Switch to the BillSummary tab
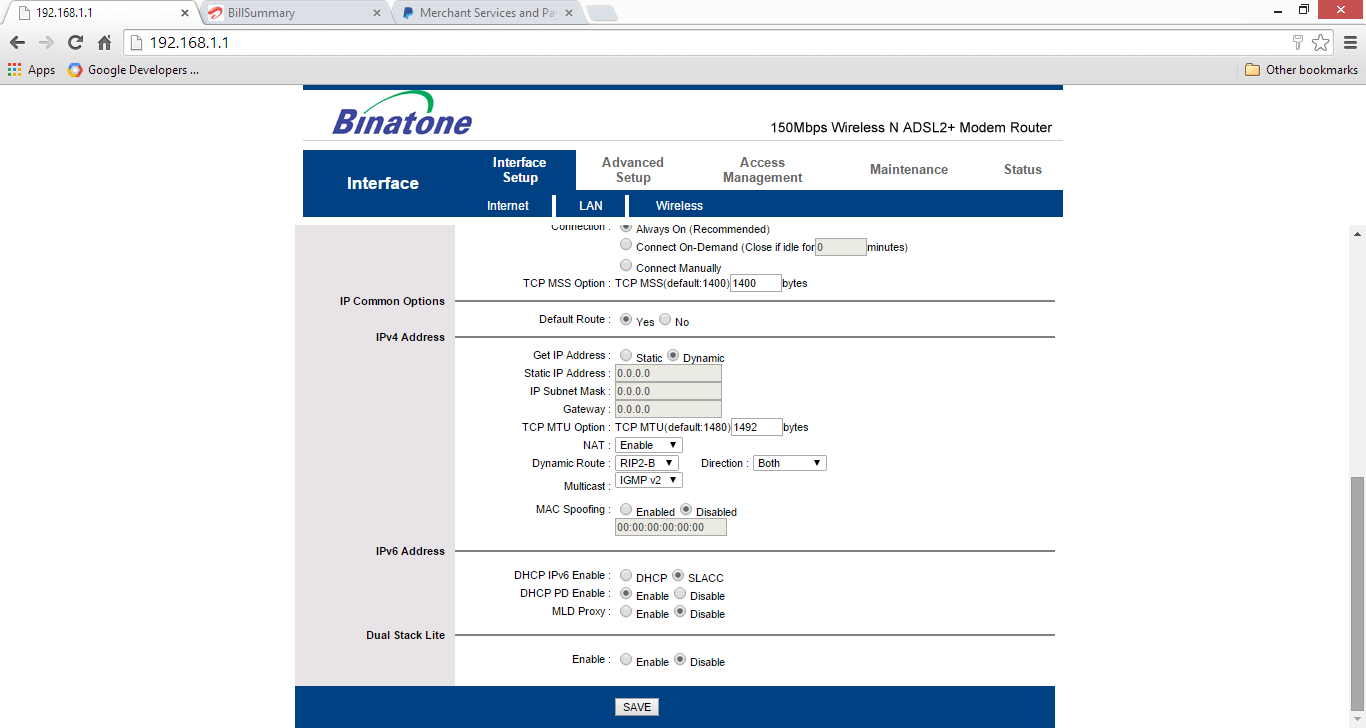The image size is (1366, 728). point(290,13)
